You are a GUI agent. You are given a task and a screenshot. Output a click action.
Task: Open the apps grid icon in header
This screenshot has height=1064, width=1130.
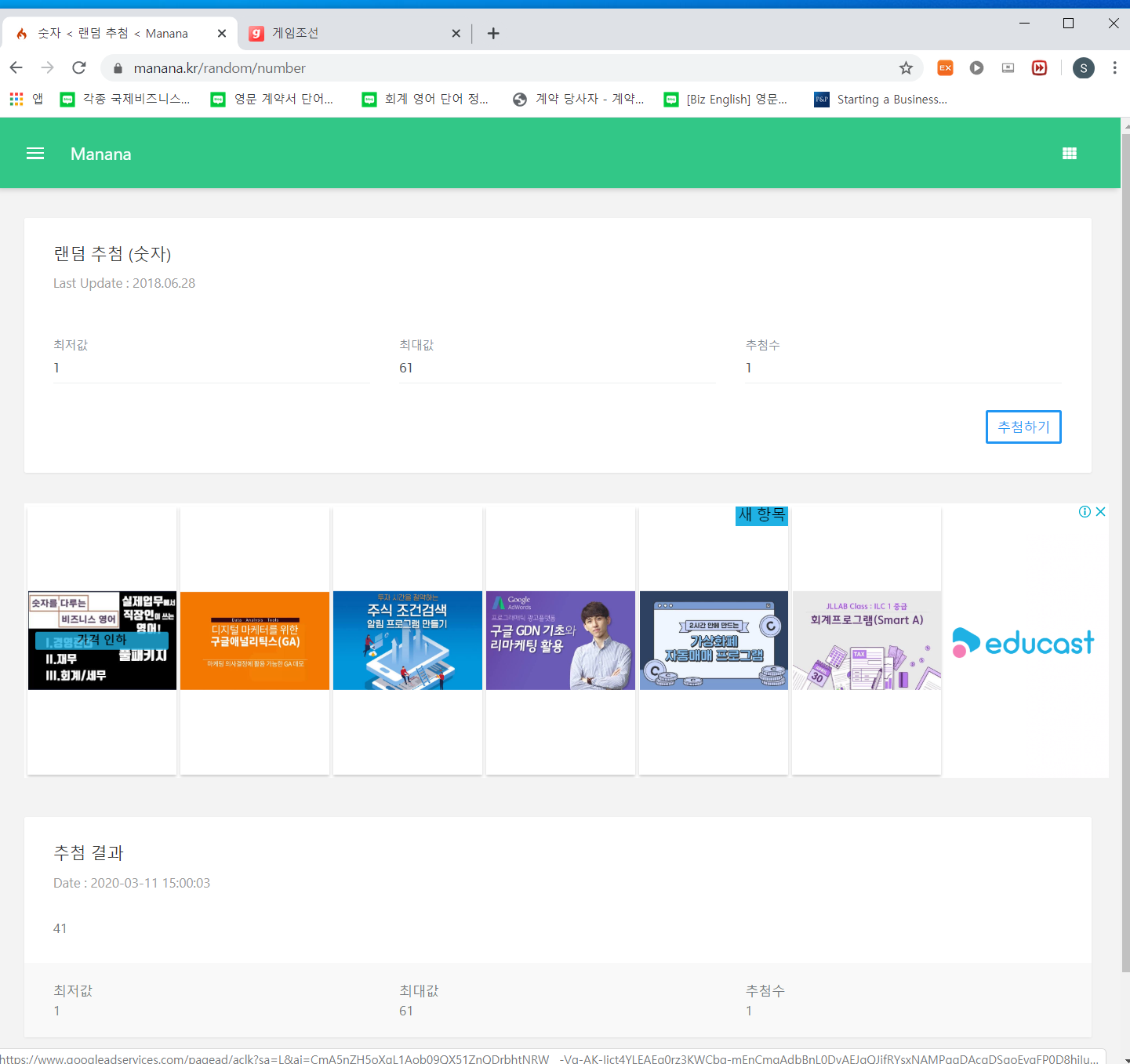[x=1069, y=154]
